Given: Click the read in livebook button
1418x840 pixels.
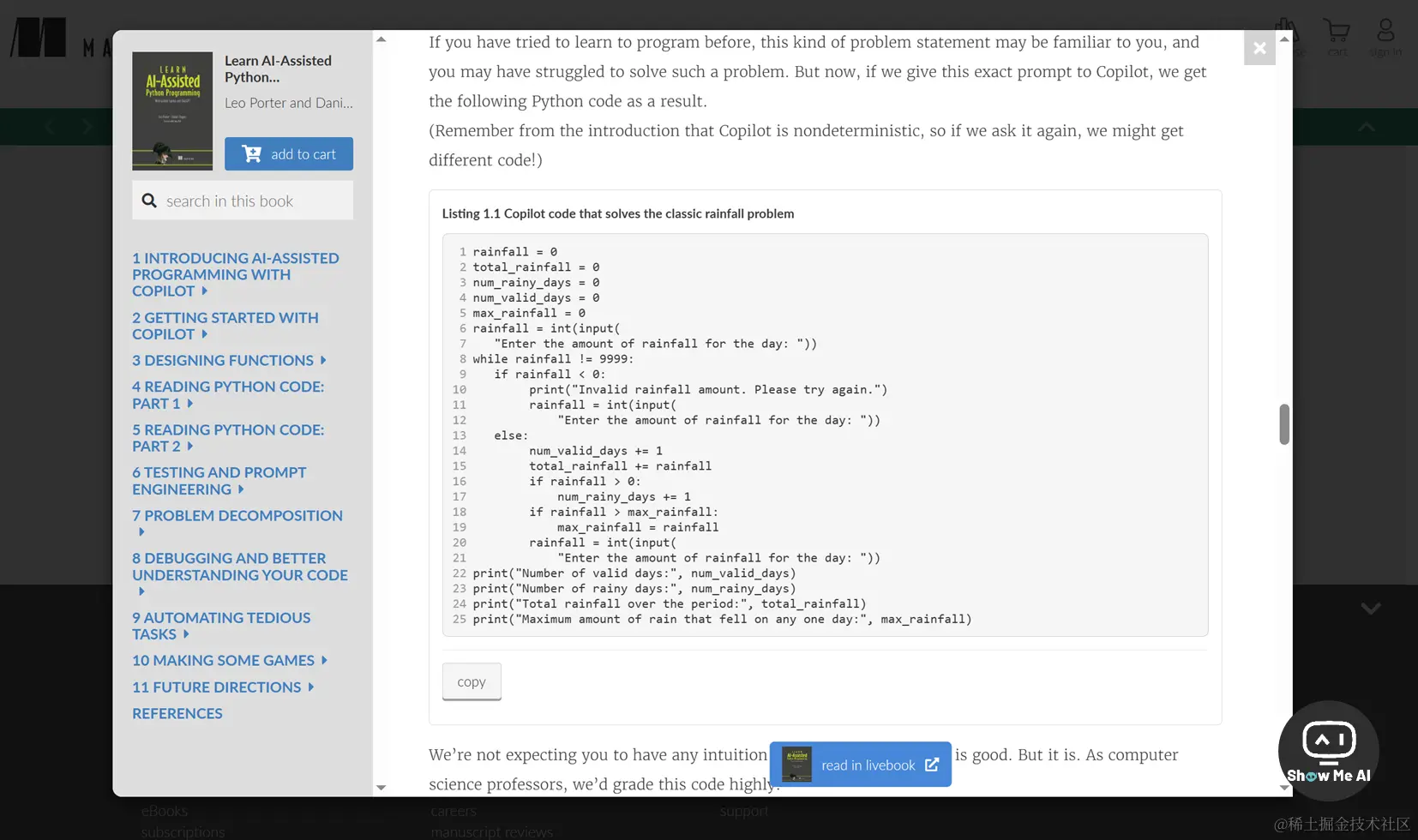Looking at the screenshot, I should [x=861, y=765].
